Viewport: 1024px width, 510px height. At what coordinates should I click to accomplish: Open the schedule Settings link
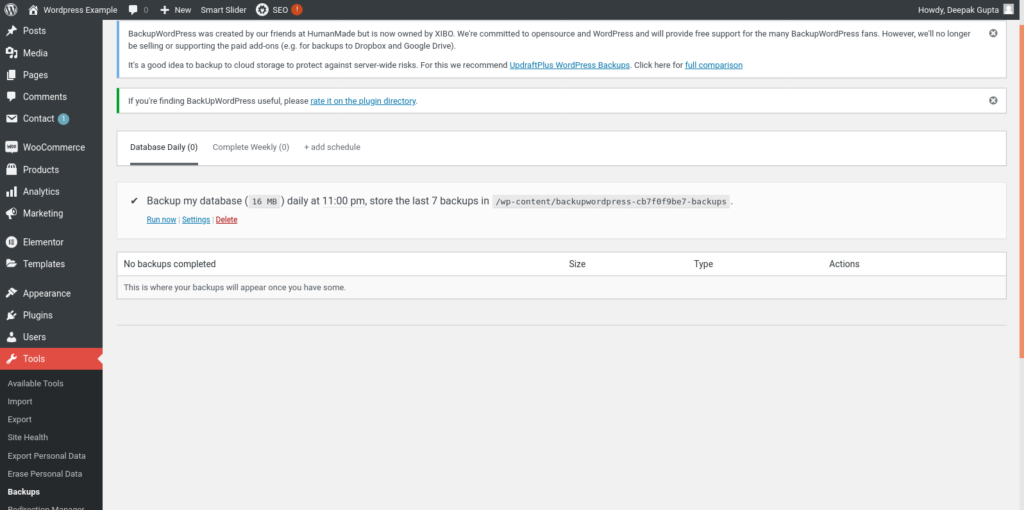[x=196, y=220]
